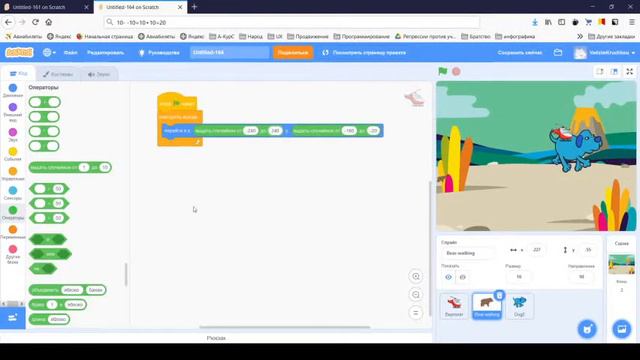Open the language globe dropdown
Image resolution: width=640 pixels, height=360 pixels.
point(49,52)
